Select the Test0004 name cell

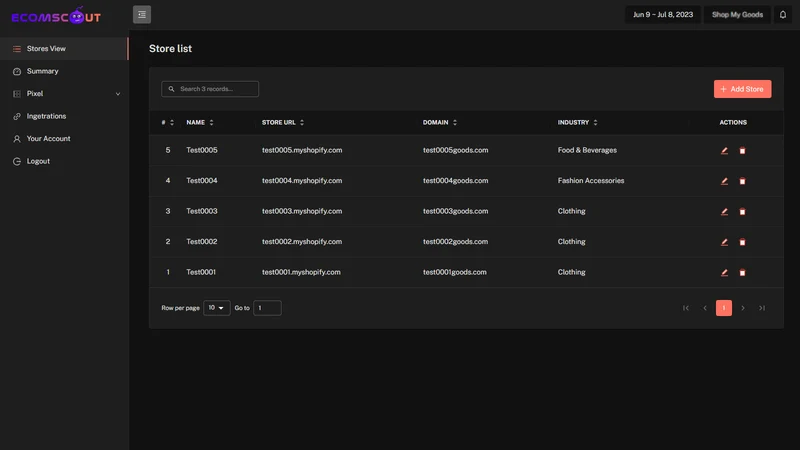point(202,181)
